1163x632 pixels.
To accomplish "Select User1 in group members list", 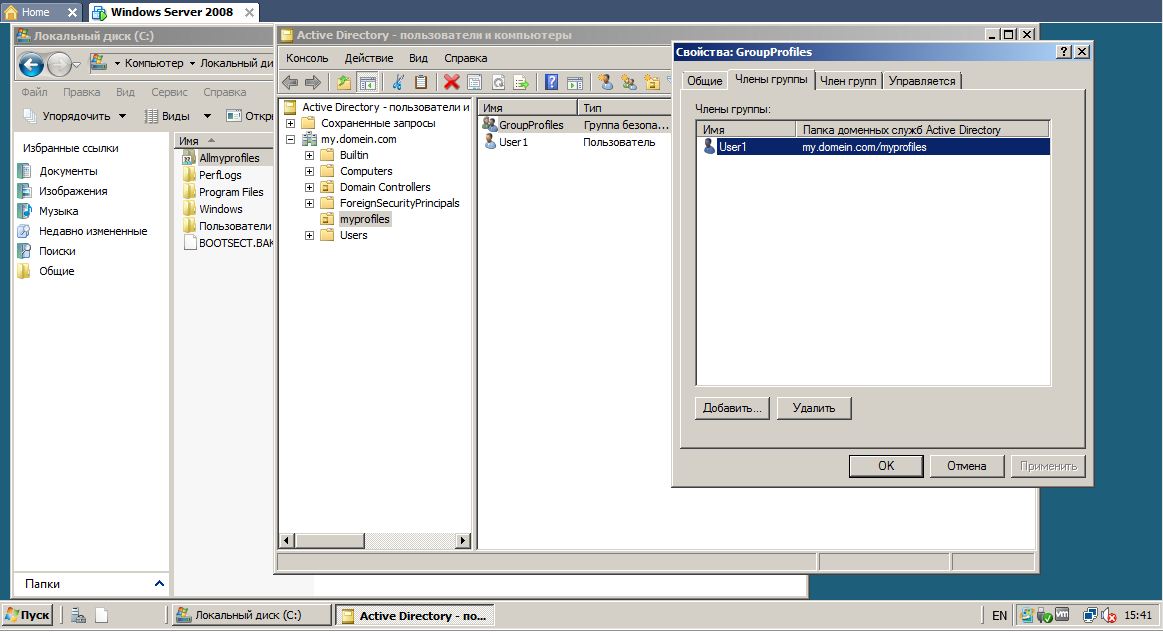I will coord(873,147).
